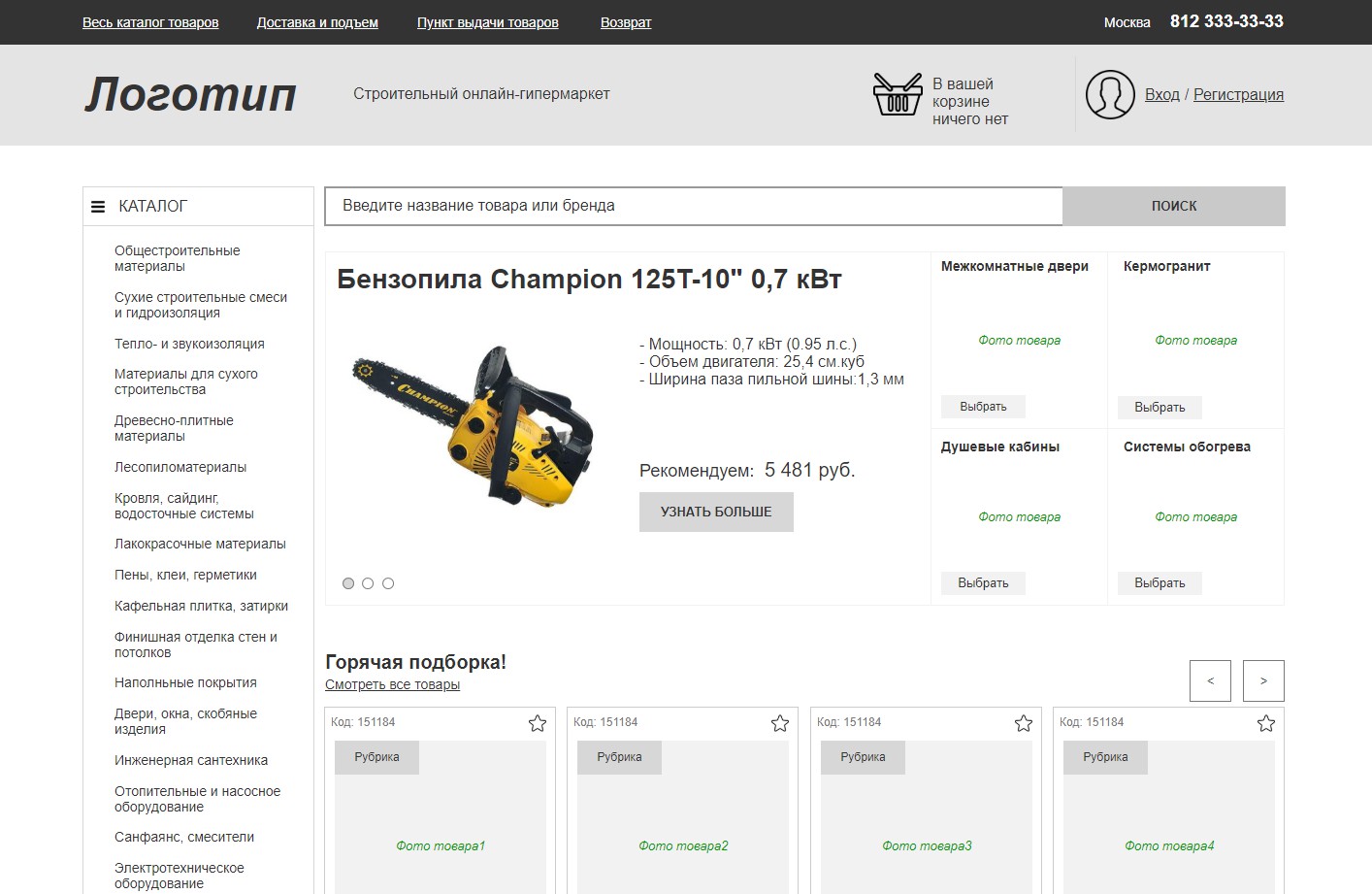Open the Champion chainsaw product image

473,427
